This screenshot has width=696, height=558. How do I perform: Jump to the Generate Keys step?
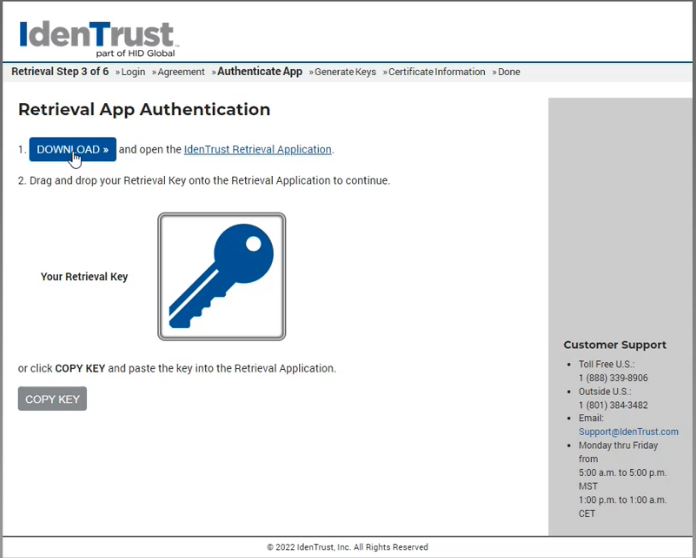(344, 72)
